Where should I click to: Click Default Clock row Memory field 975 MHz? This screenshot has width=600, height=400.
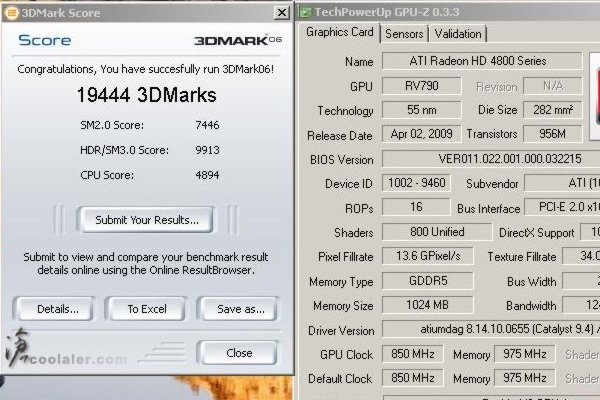pyautogui.click(x=525, y=378)
